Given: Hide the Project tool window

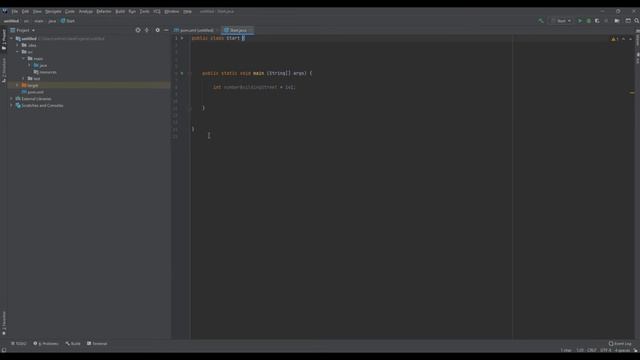Looking at the screenshot, I should tap(166, 30).
